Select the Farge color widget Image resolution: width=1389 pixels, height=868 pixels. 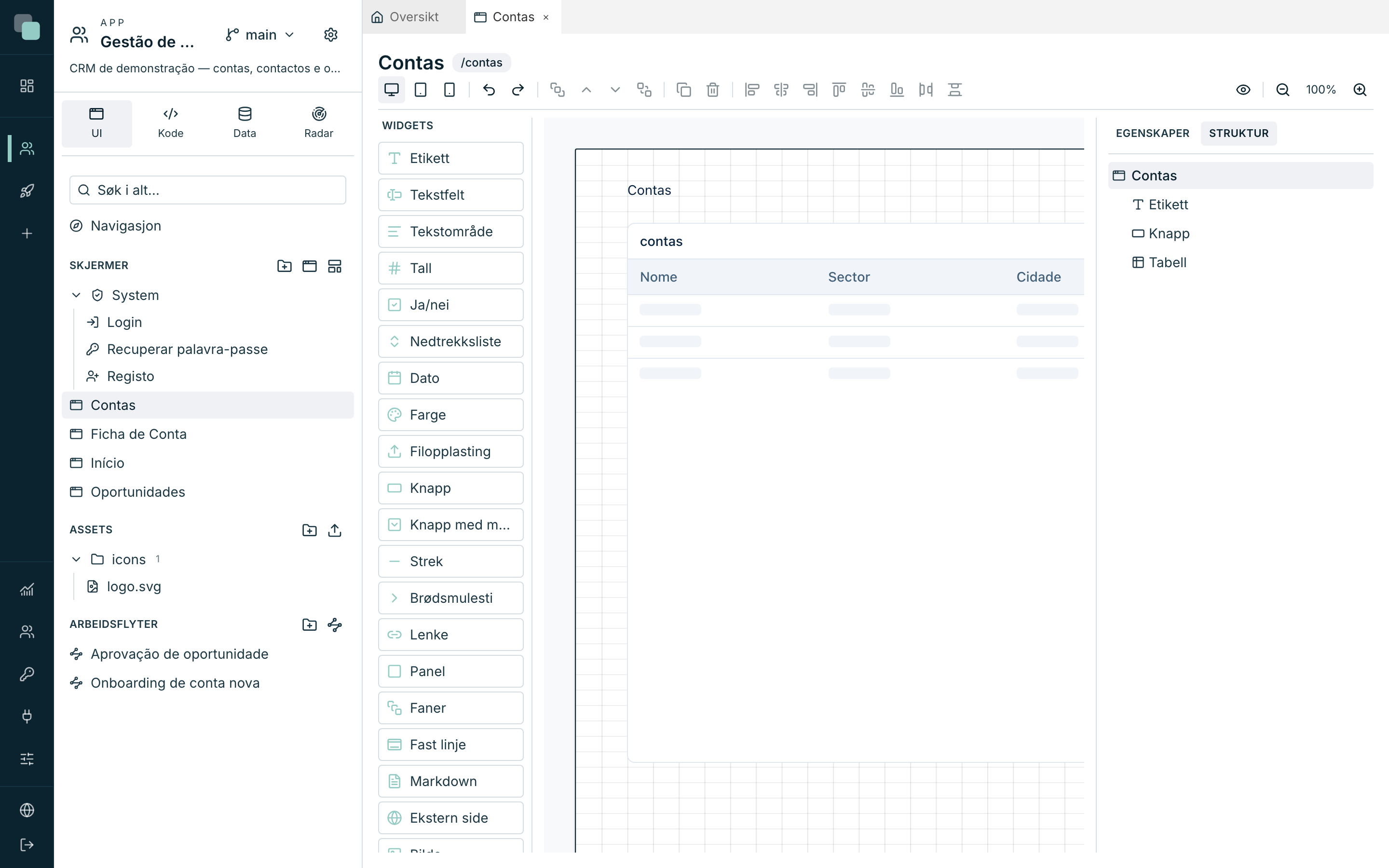(x=450, y=415)
